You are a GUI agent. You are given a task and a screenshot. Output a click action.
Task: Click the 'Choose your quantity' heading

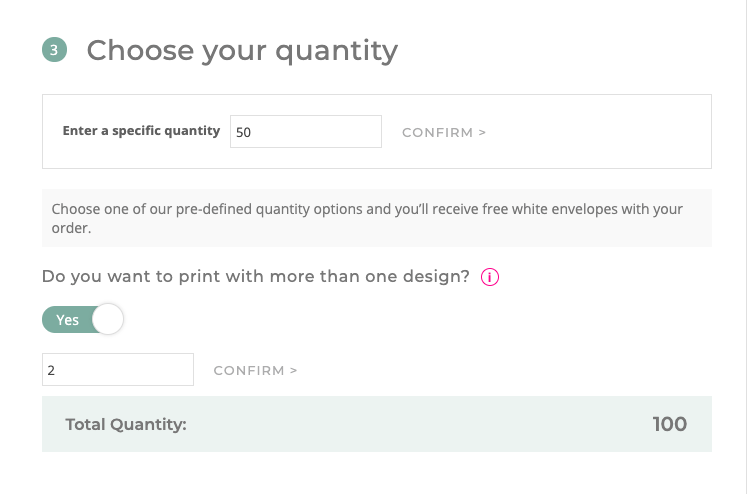tap(242, 51)
